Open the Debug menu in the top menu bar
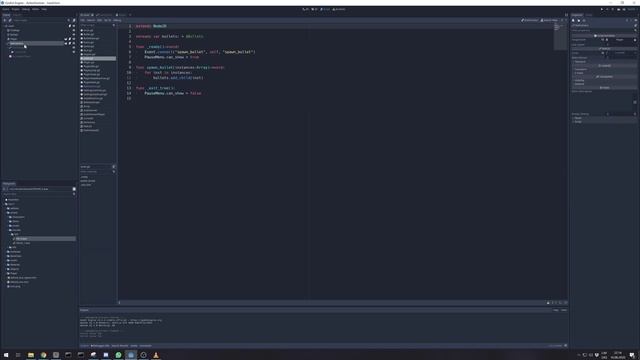Image resolution: width=640 pixels, height=360 pixels. point(26,9)
